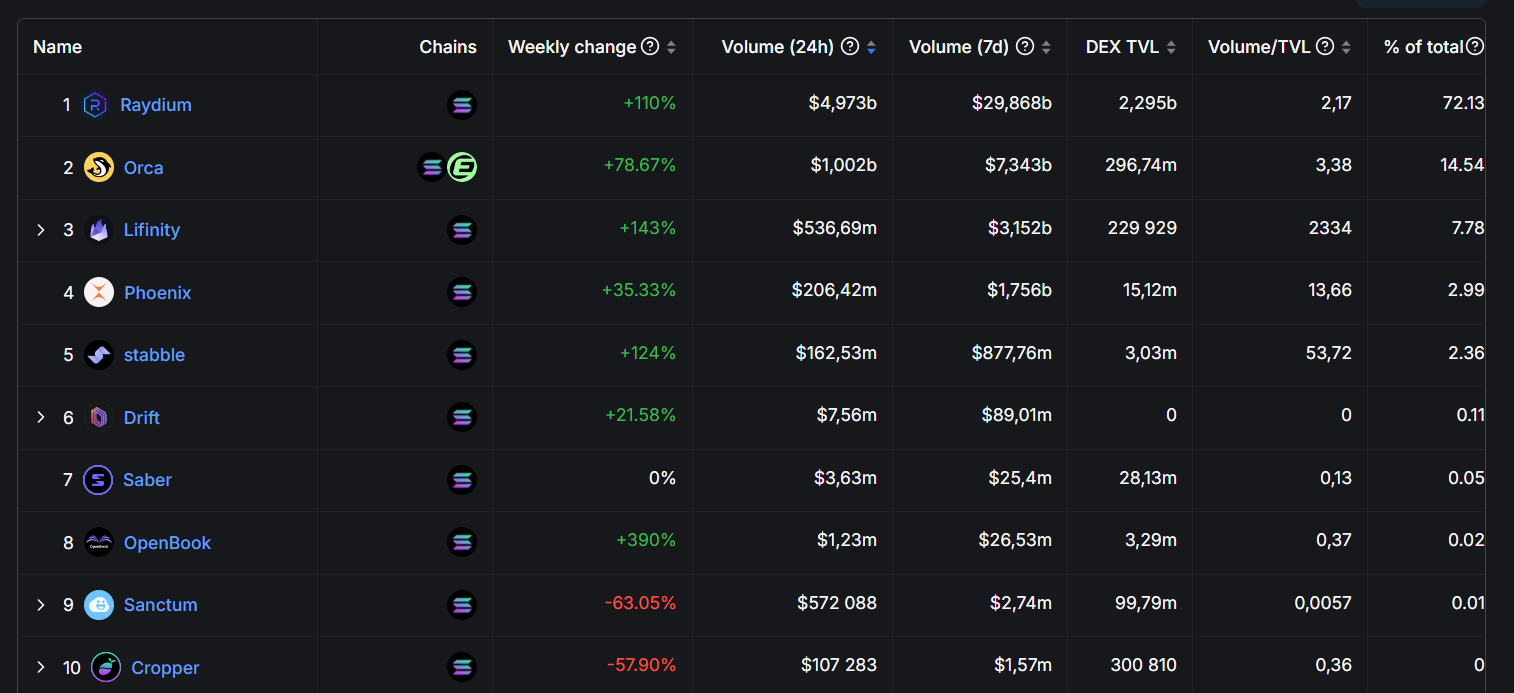The image size is (1514, 693).
Task: Select Sanctum's -63.05% weekly change
Action: [x=640, y=603]
